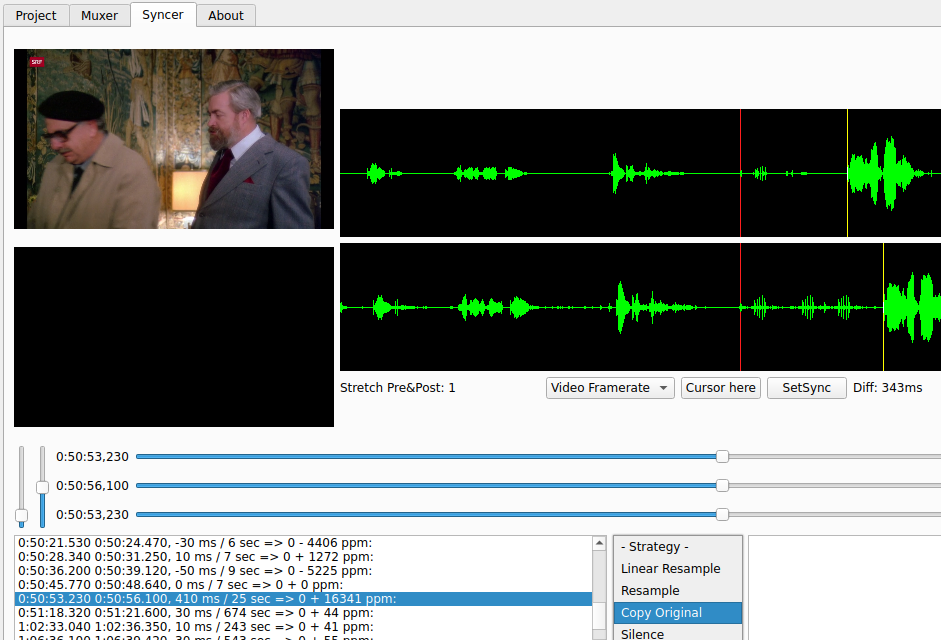Click sync list scrollbar up arrow
This screenshot has height=640, width=941.
[599, 543]
